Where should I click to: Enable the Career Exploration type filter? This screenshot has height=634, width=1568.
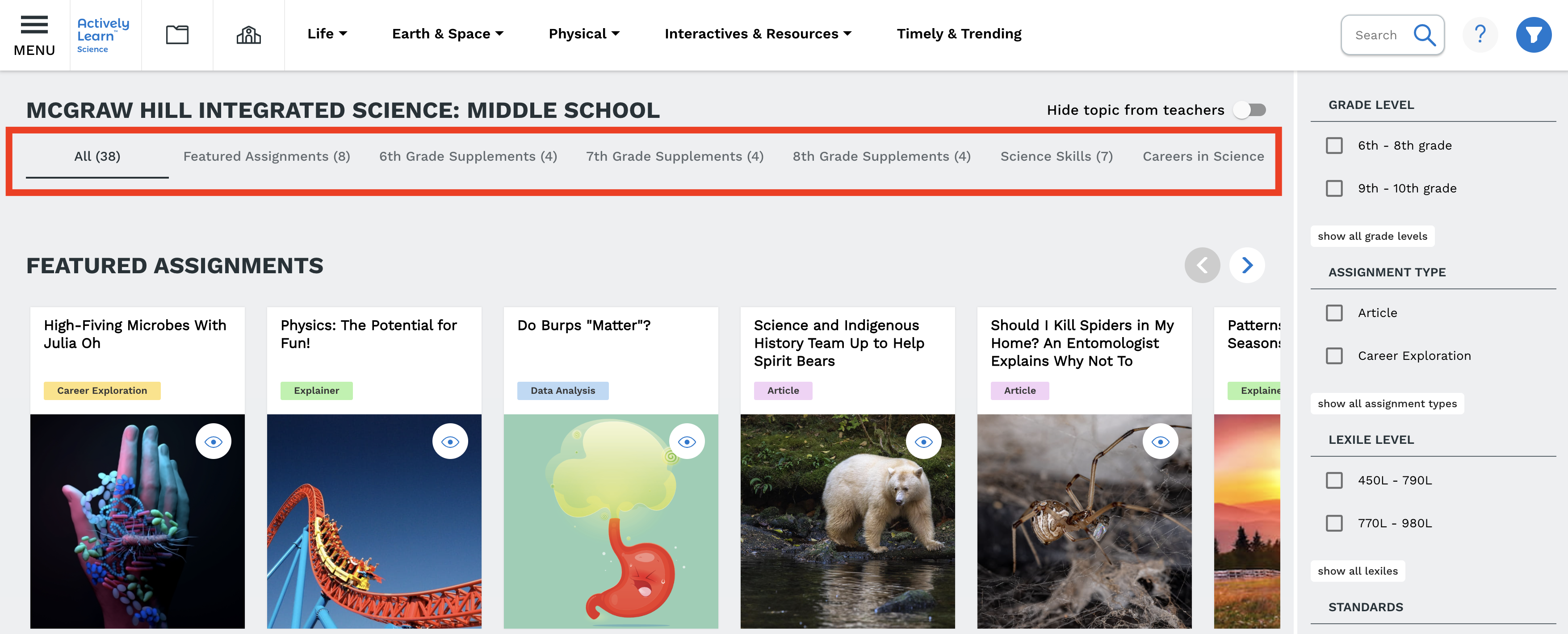(x=1334, y=355)
